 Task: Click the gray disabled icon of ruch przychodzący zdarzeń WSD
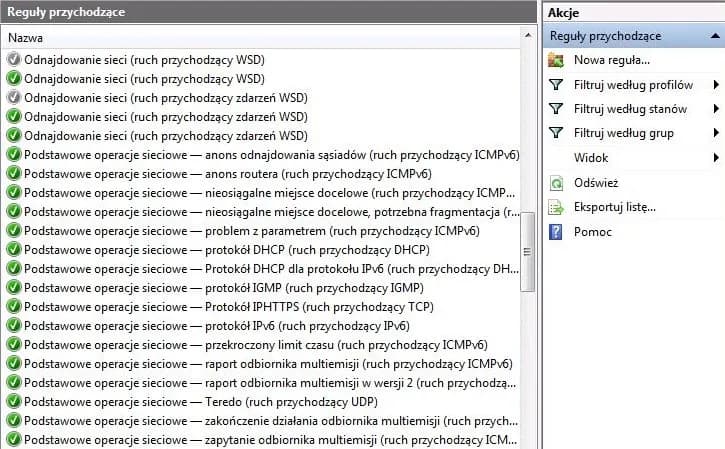click(x=14, y=97)
